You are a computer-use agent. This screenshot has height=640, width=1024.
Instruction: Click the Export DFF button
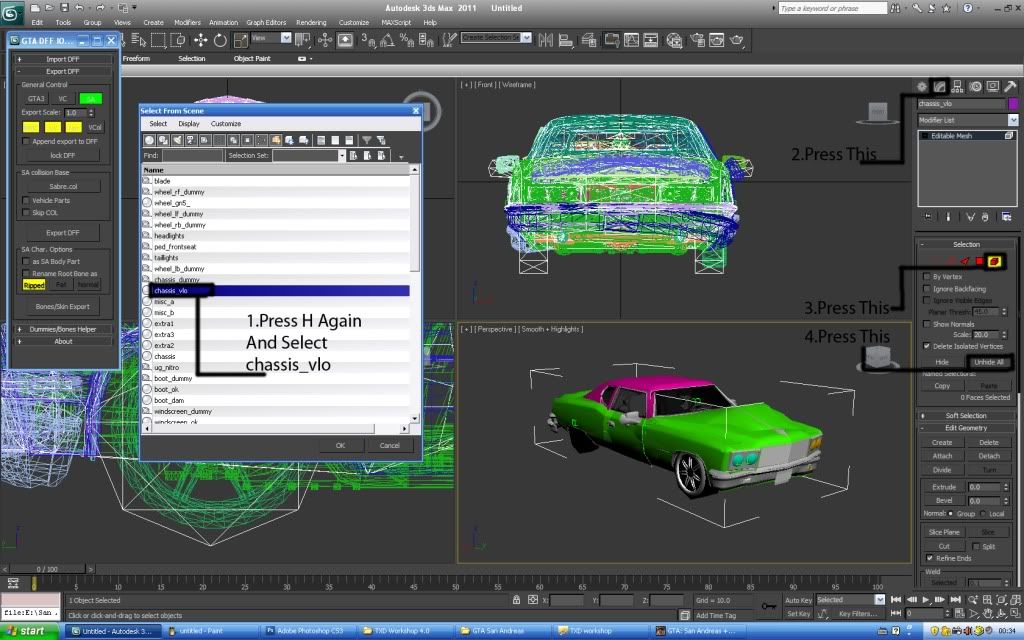pyautogui.click(x=63, y=232)
